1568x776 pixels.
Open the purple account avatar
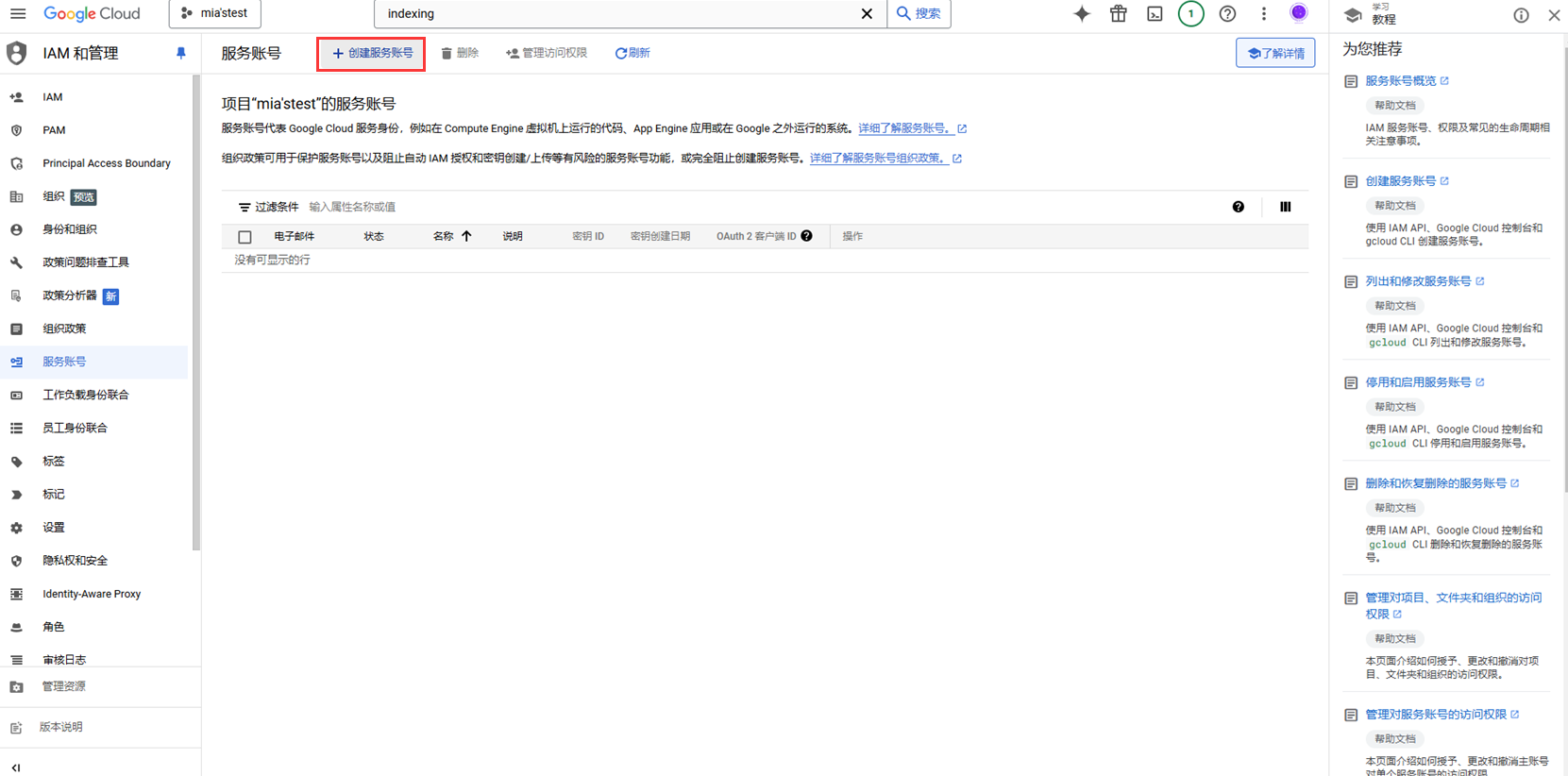pyautogui.click(x=1299, y=13)
